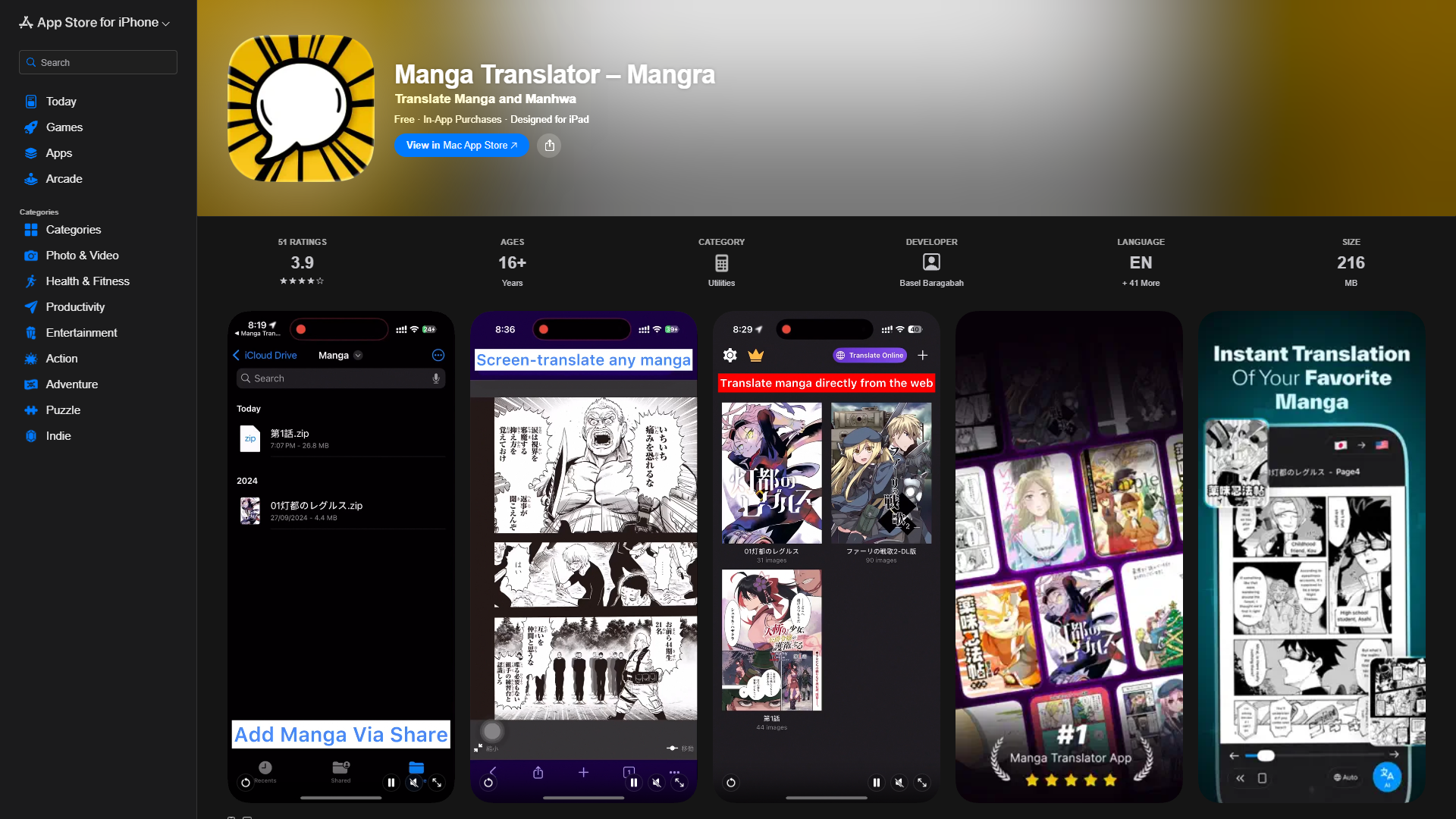Open the Categories grid item in sidebar
The image size is (1456, 819).
pyautogui.click(x=98, y=230)
